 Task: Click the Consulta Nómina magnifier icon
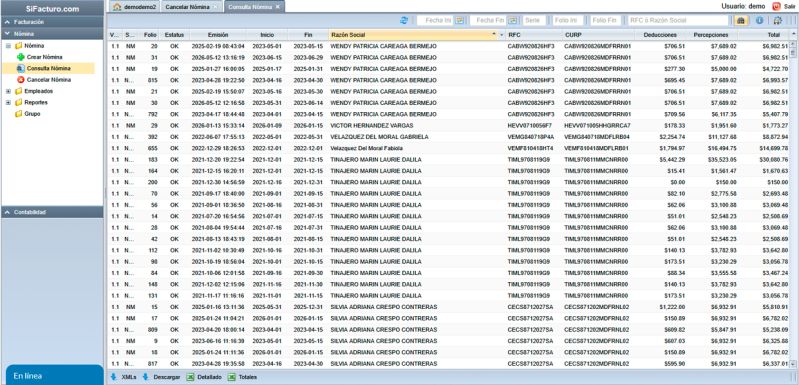point(20,68)
